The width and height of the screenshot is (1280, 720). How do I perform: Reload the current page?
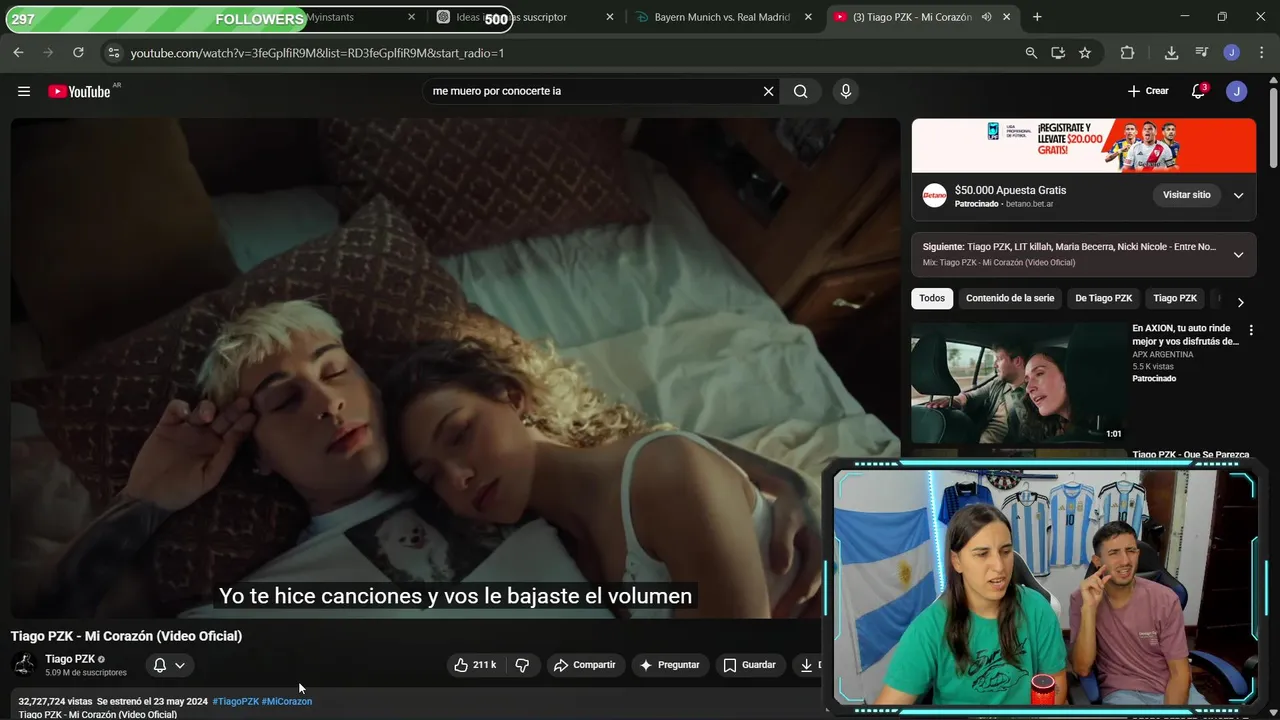[78, 52]
